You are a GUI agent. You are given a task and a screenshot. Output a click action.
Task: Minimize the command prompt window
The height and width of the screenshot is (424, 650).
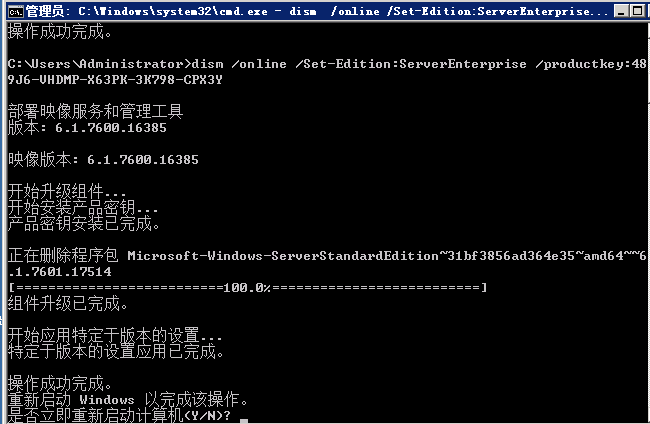621,11
